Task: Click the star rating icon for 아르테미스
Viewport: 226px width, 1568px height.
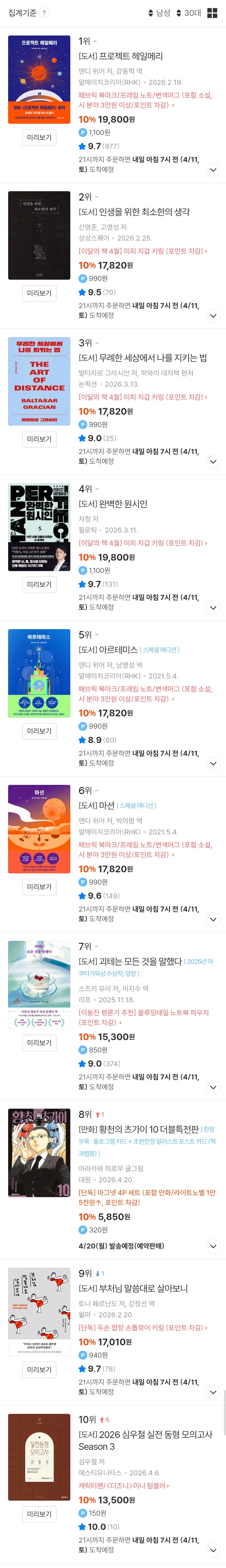Action: coord(82,740)
